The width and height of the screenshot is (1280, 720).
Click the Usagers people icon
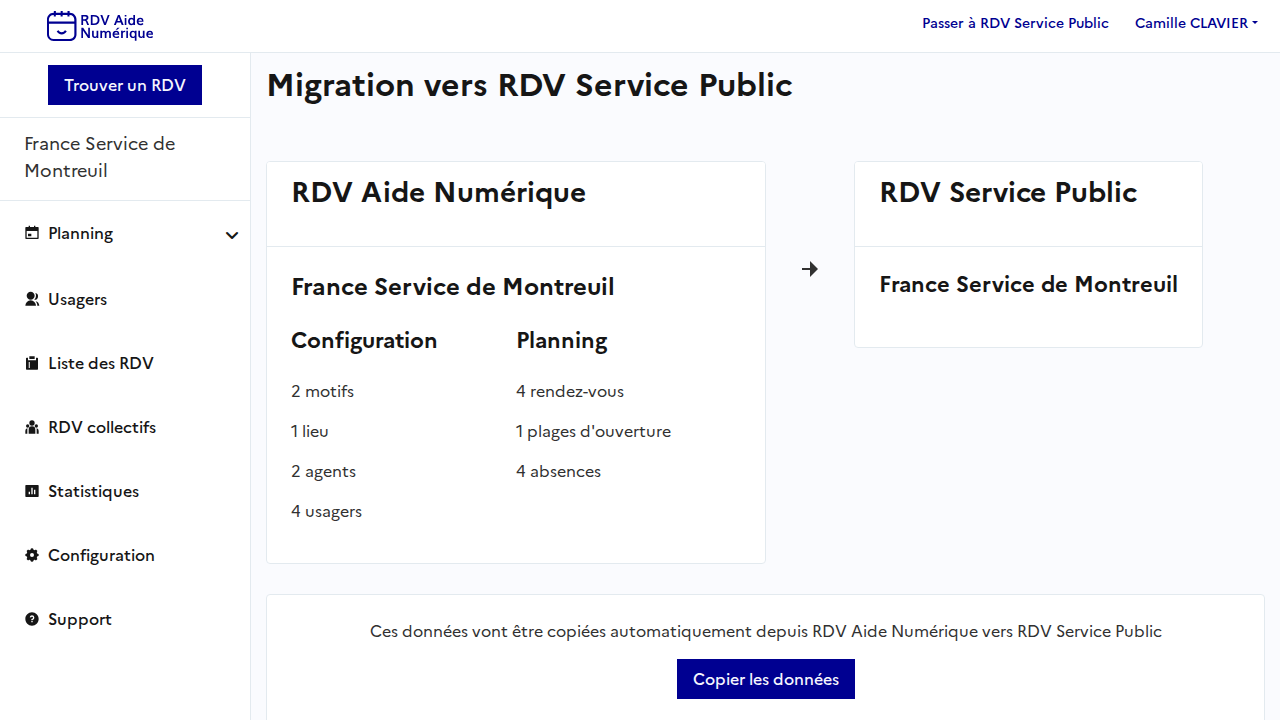pyautogui.click(x=32, y=299)
